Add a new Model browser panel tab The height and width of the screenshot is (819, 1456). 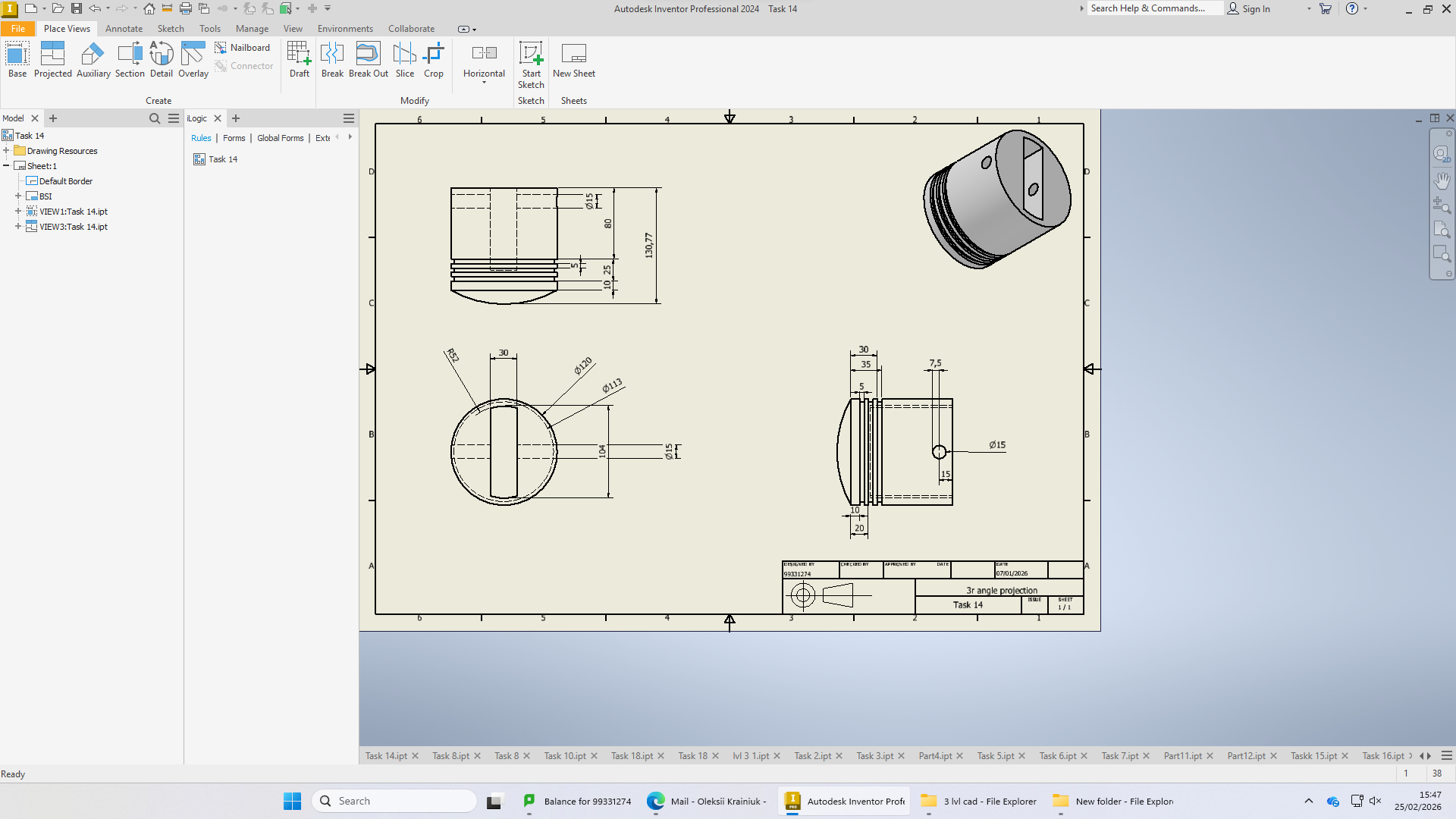tap(53, 118)
